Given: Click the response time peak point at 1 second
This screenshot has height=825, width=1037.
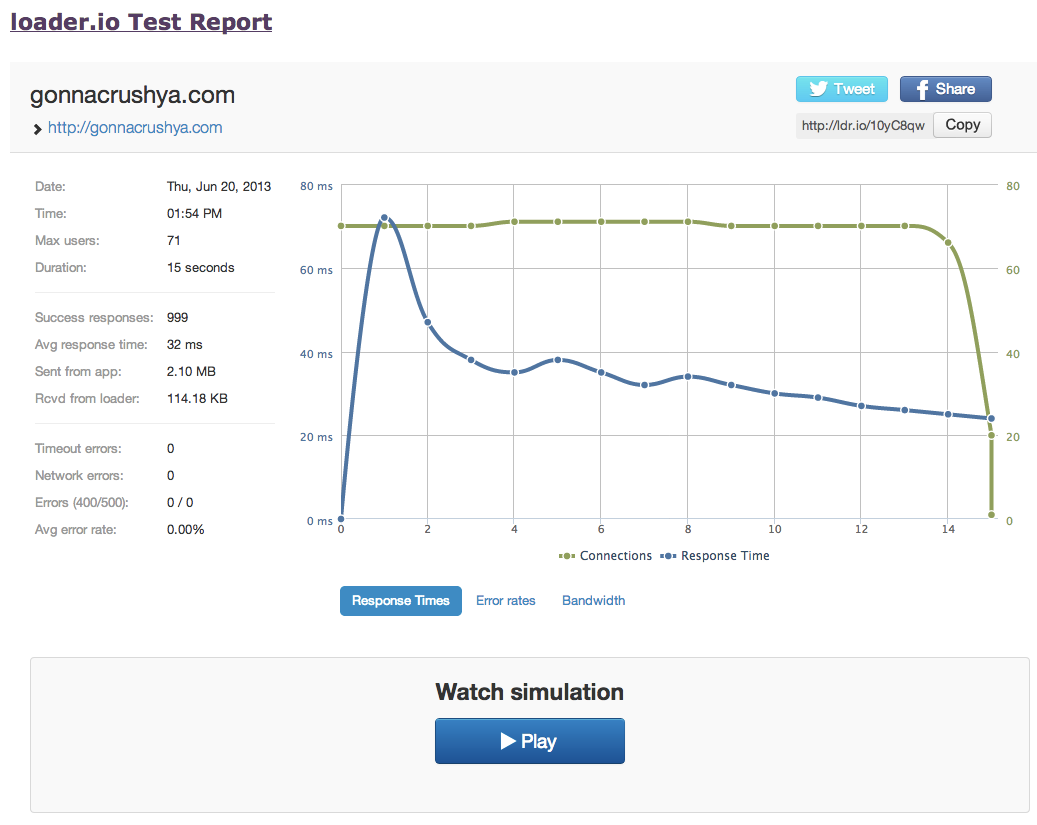Looking at the screenshot, I should point(384,218).
